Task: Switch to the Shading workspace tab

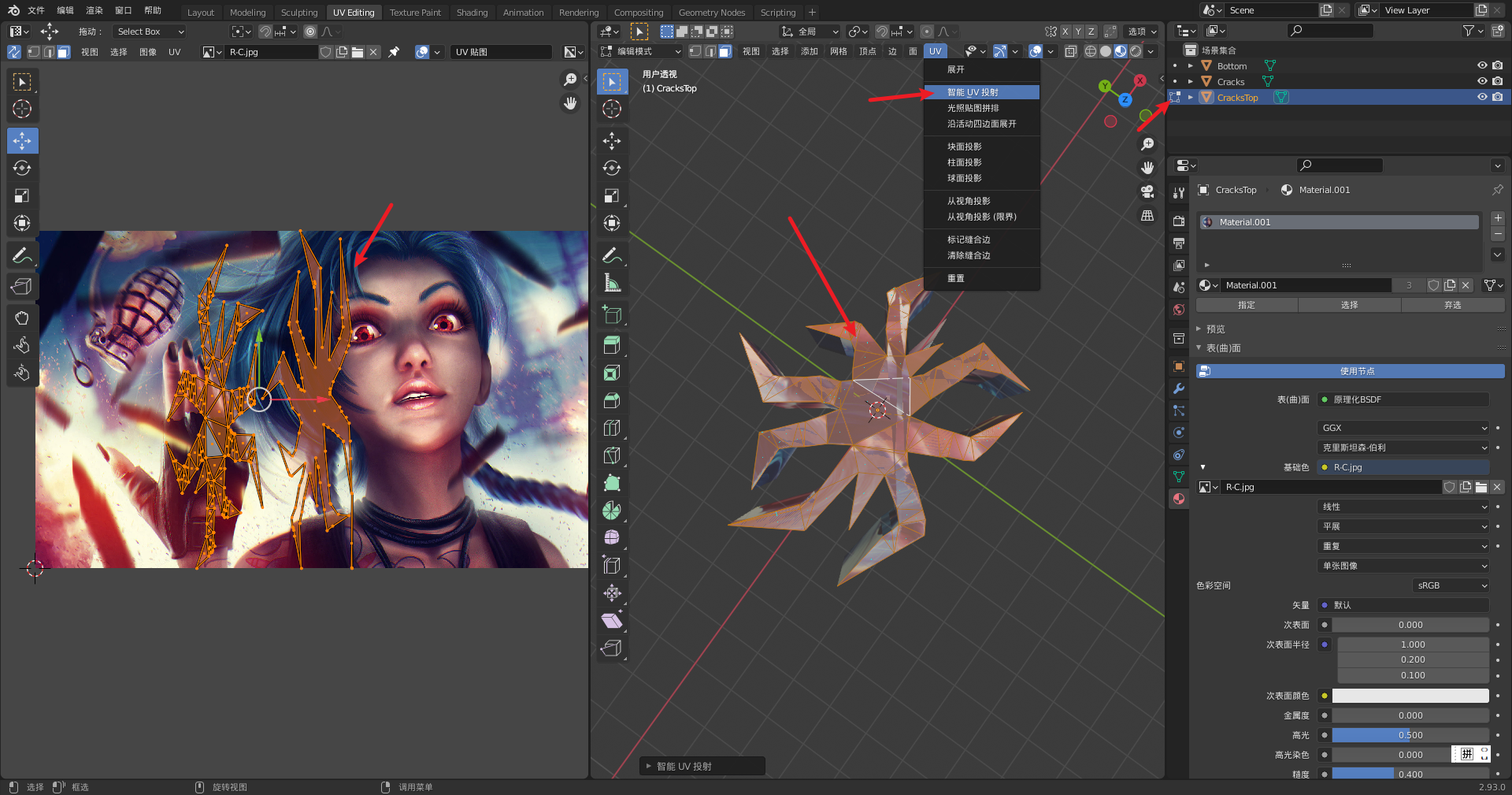Action: (472, 12)
